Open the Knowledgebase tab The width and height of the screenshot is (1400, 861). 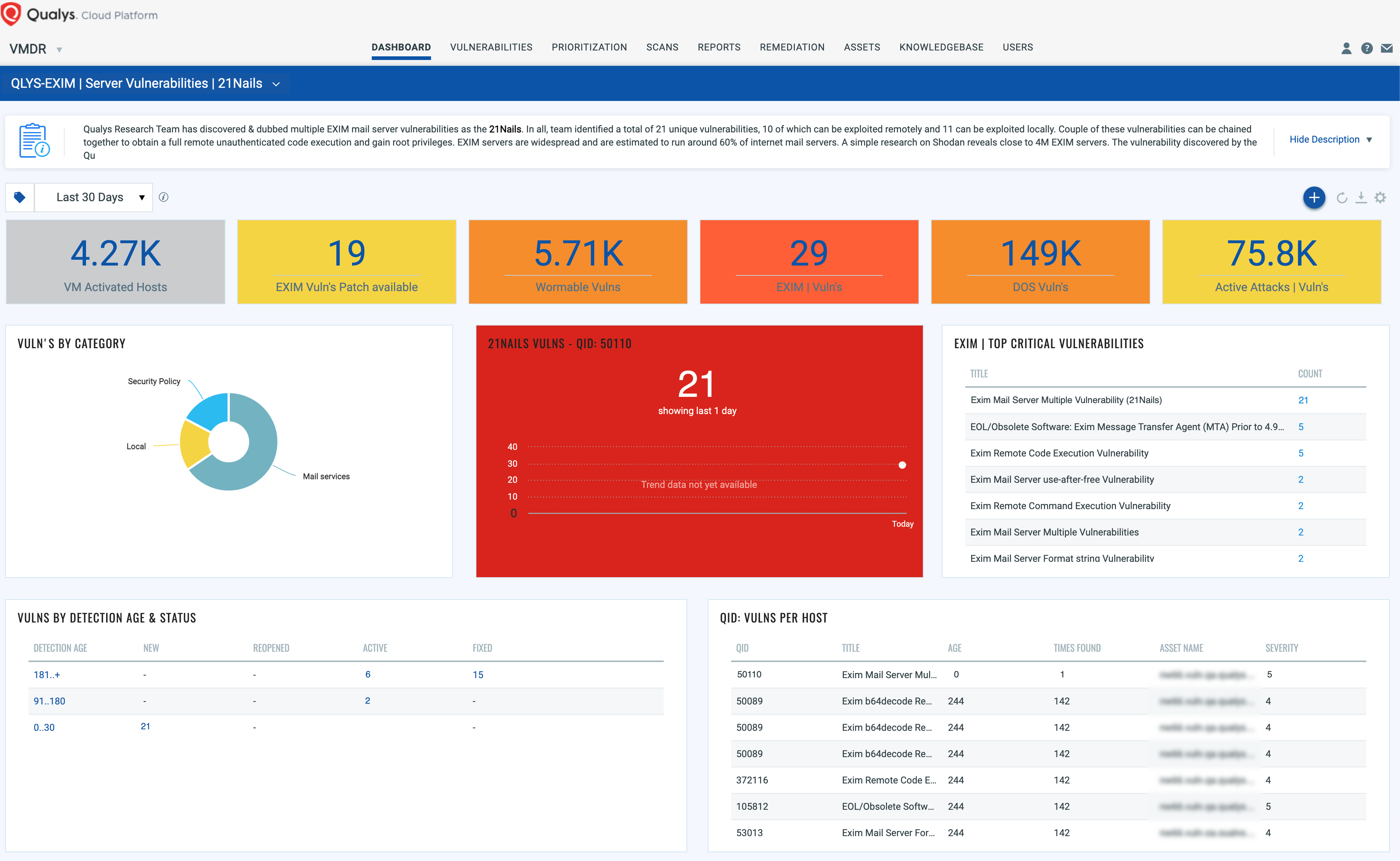point(941,47)
